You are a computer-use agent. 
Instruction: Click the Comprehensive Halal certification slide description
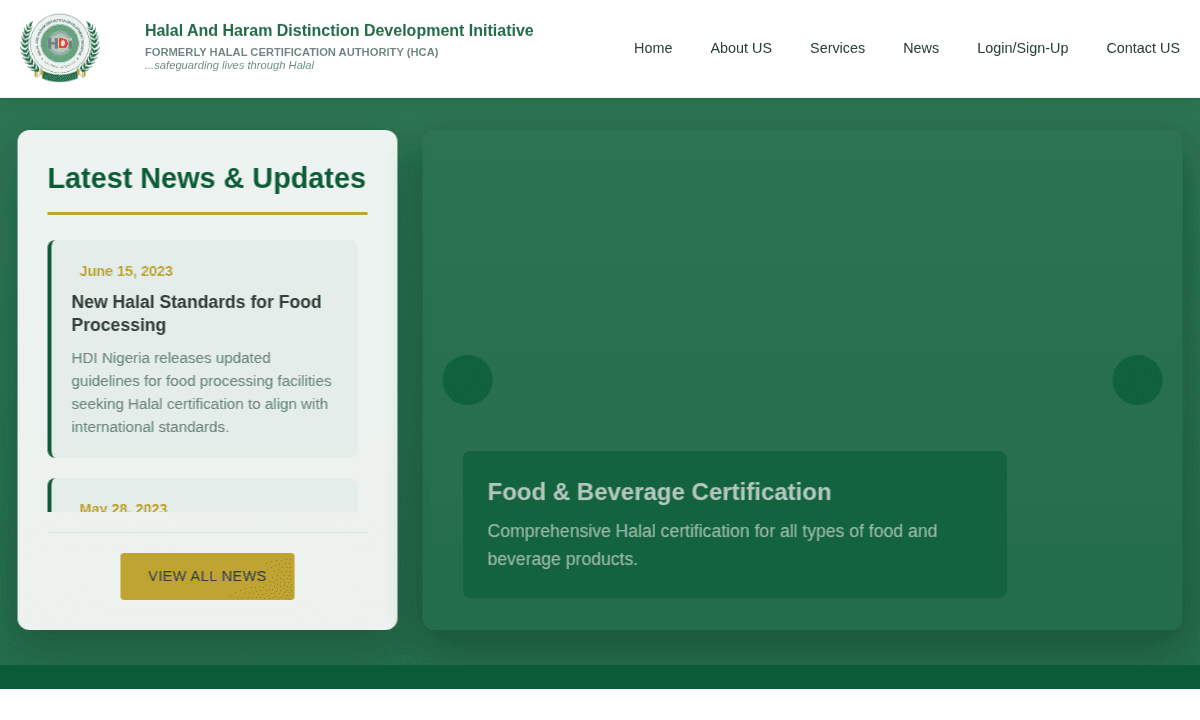point(712,545)
